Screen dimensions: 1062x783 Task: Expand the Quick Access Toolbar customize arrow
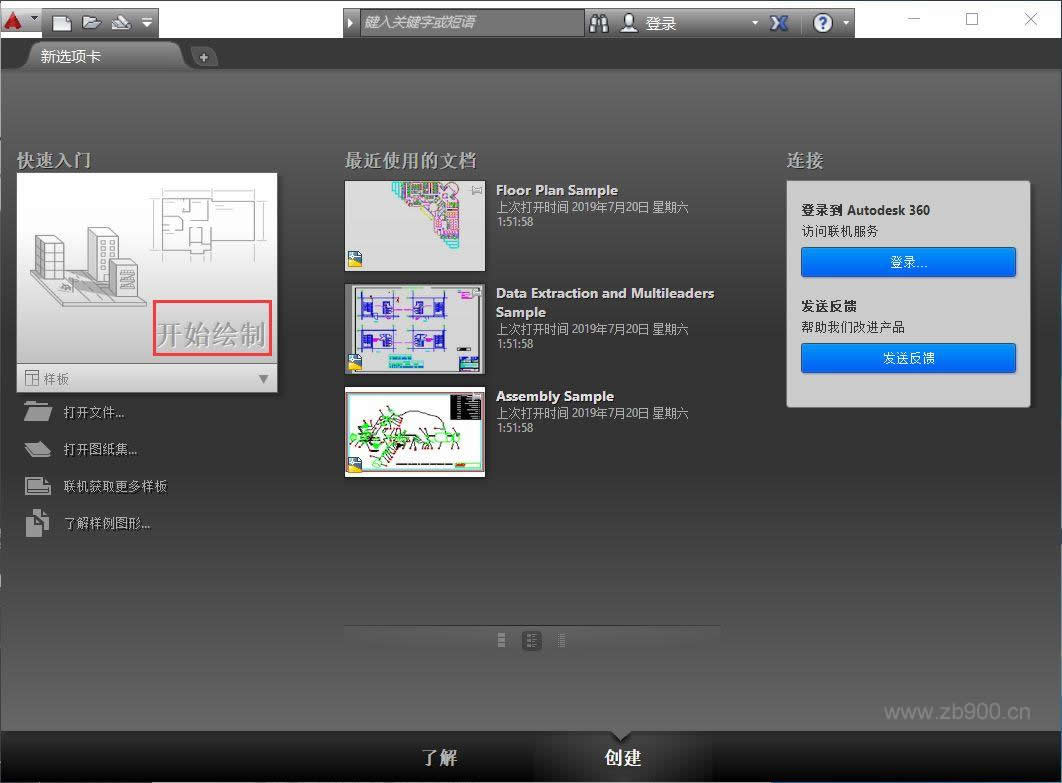pyautogui.click(x=146, y=22)
